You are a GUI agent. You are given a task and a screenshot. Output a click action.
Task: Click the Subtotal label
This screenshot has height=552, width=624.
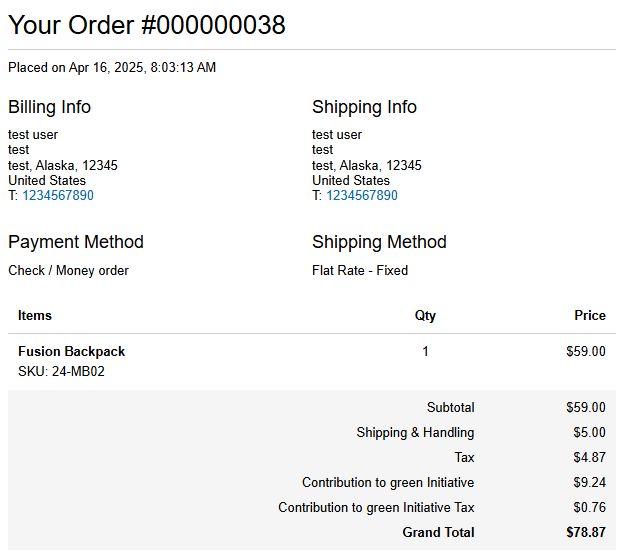[450, 408]
